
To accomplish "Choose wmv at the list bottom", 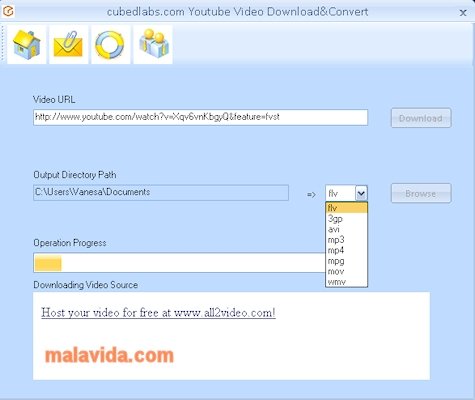I will point(346,282).
